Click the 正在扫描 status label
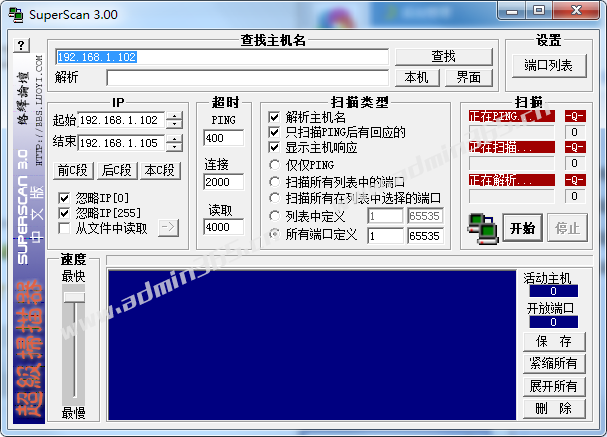The height and width of the screenshot is (437, 607). (x=512, y=147)
